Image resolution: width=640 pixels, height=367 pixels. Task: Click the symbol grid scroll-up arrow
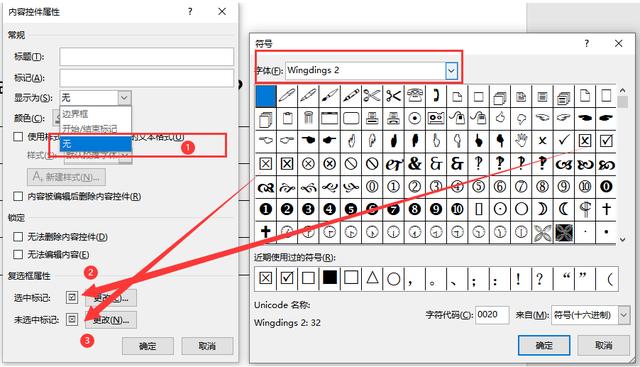(622, 90)
